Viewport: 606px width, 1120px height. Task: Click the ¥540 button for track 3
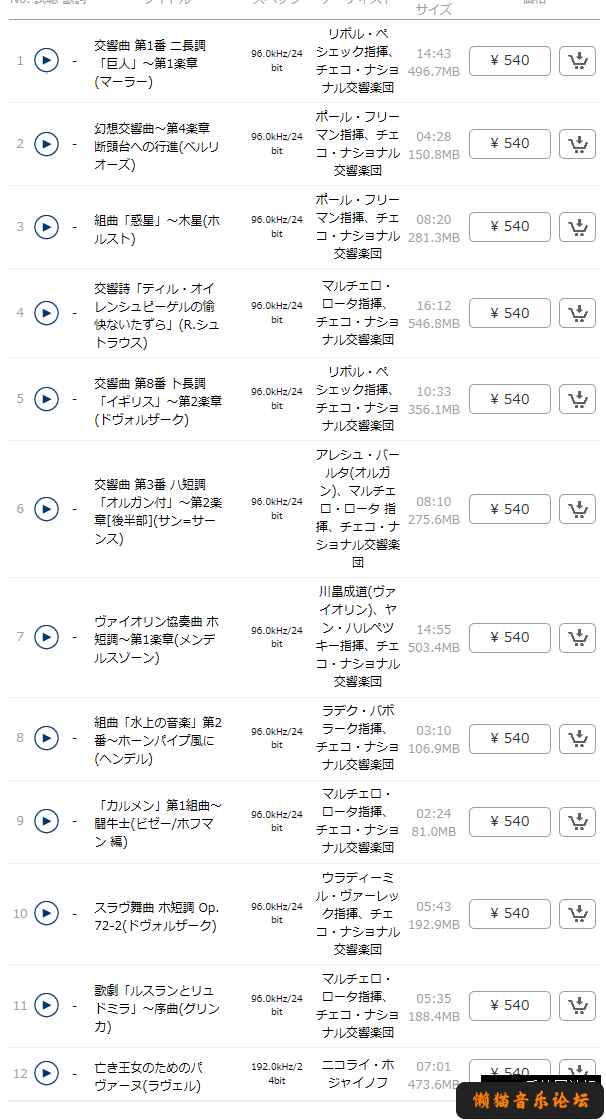[510, 226]
